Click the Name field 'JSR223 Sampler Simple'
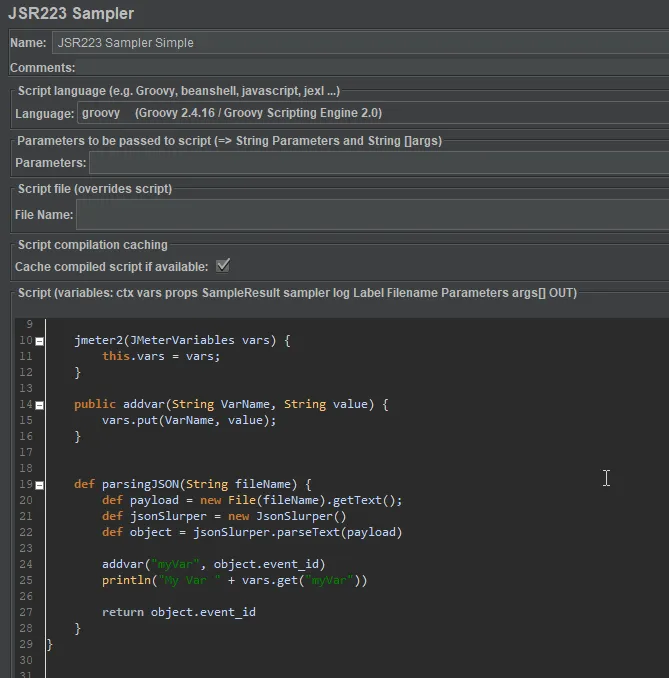The height and width of the screenshot is (678, 669). pyautogui.click(x=361, y=43)
